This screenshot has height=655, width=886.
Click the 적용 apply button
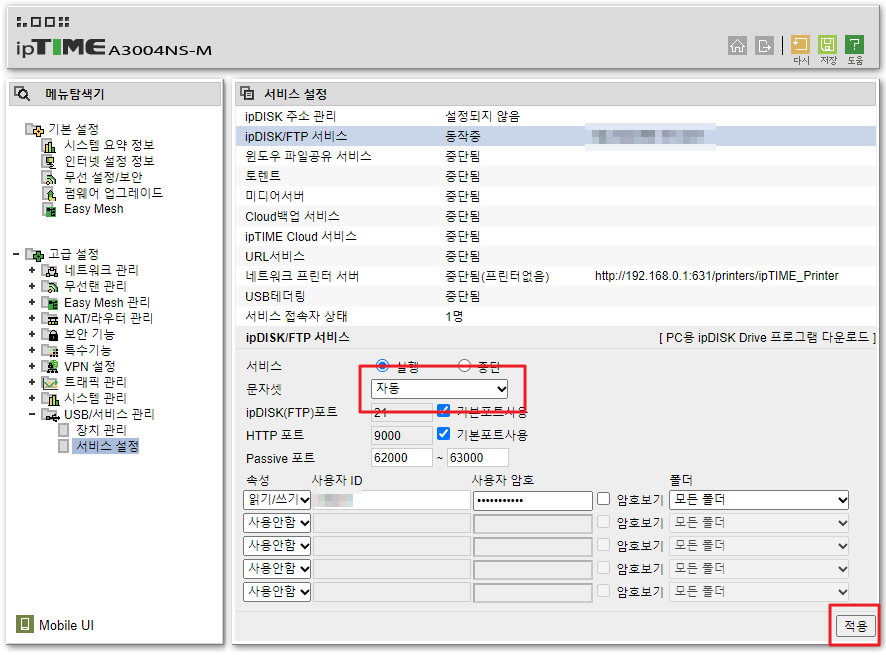(x=855, y=625)
